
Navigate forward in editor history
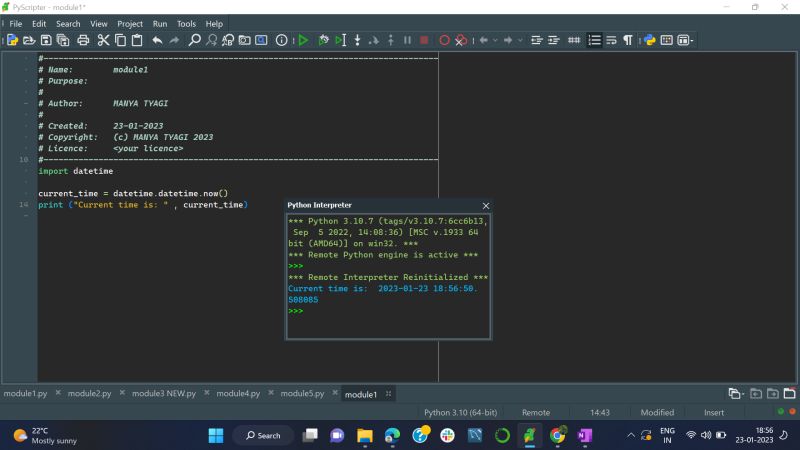coord(508,40)
